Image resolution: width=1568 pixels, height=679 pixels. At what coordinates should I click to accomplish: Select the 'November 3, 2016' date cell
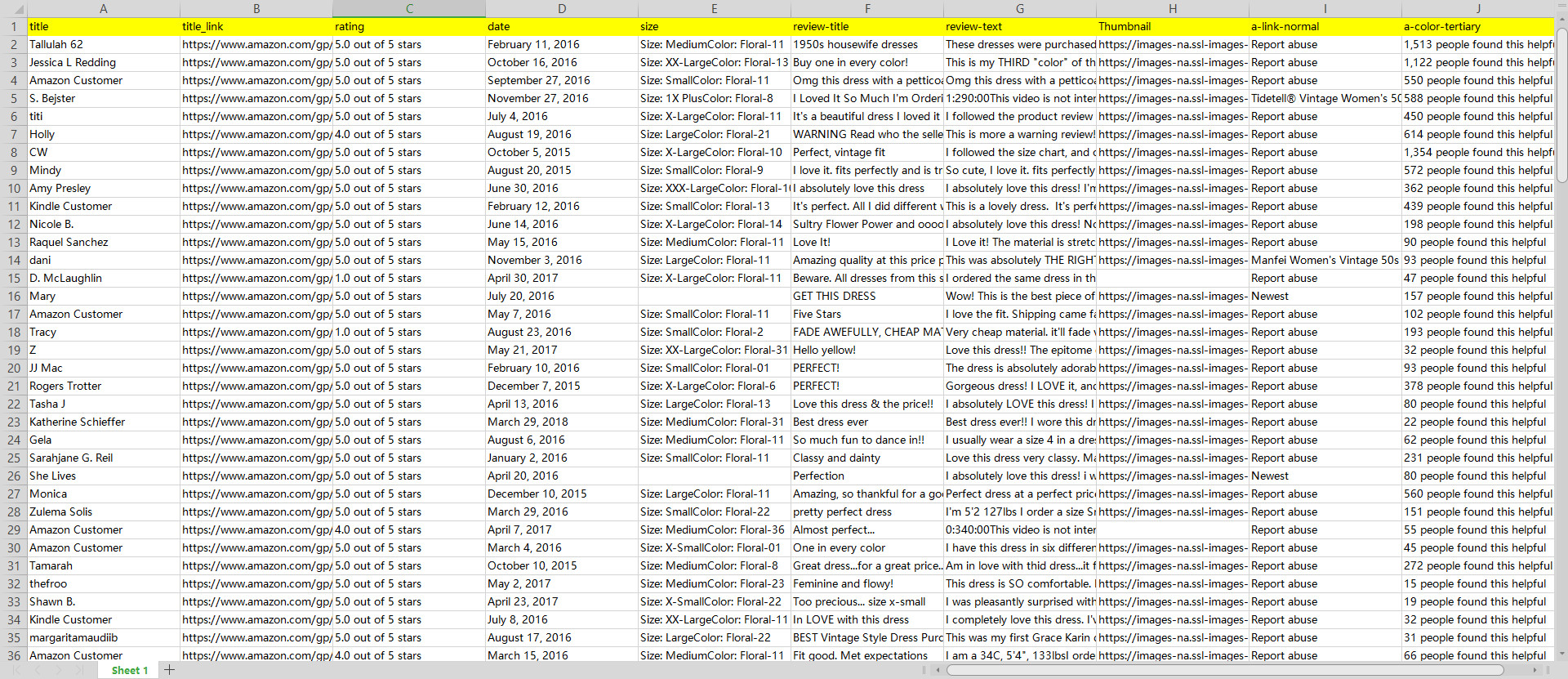pyautogui.click(x=562, y=260)
